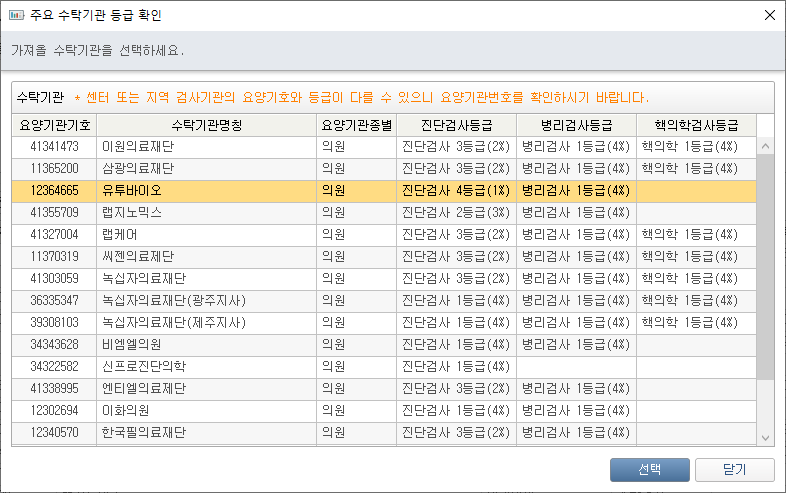Click the 진단검사등급 column header
The image size is (786, 493).
tap(456, 125)
